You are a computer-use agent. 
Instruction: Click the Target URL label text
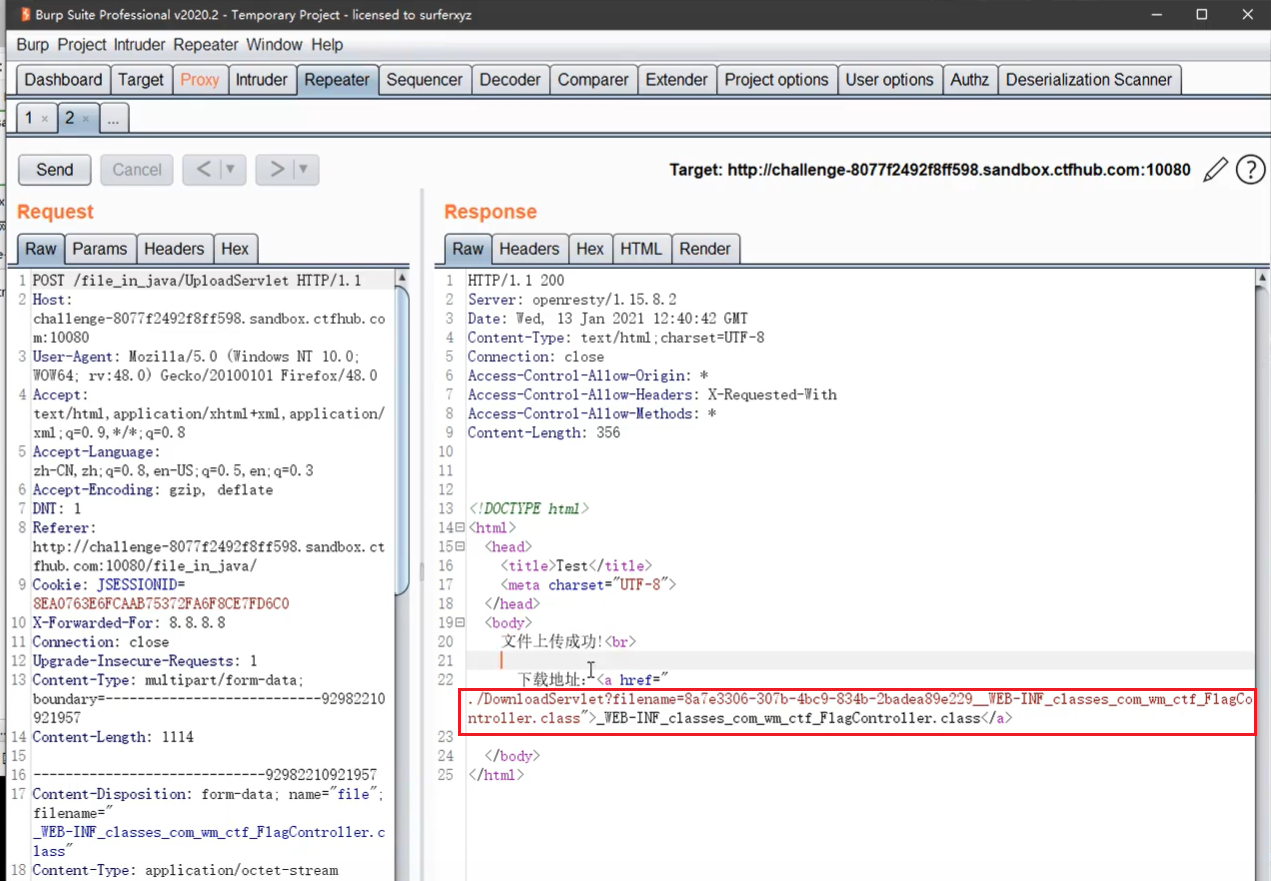click(930, 170)
